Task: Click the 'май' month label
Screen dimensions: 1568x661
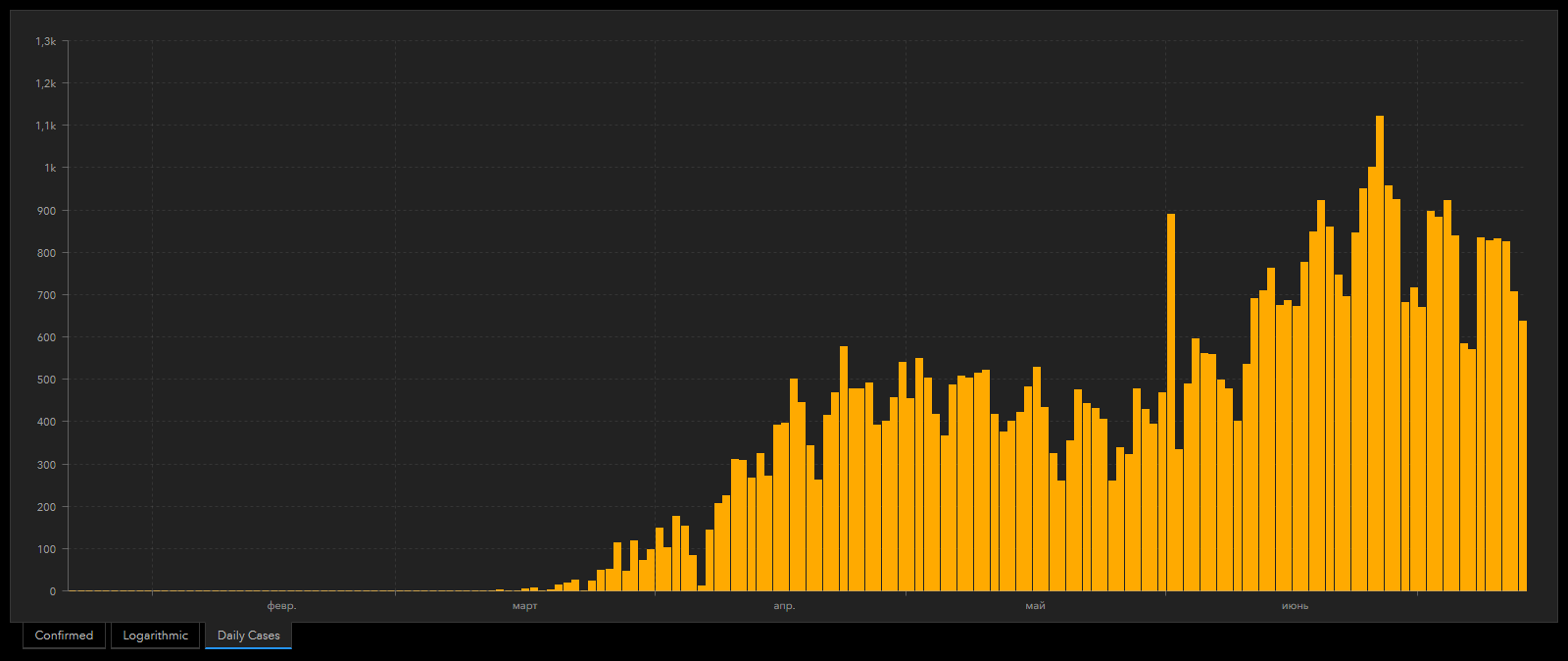Action: click(1035, 606)
